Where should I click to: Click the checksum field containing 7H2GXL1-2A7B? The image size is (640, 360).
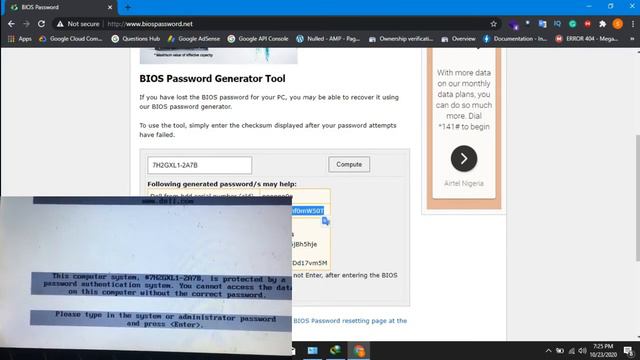[200, 165]
